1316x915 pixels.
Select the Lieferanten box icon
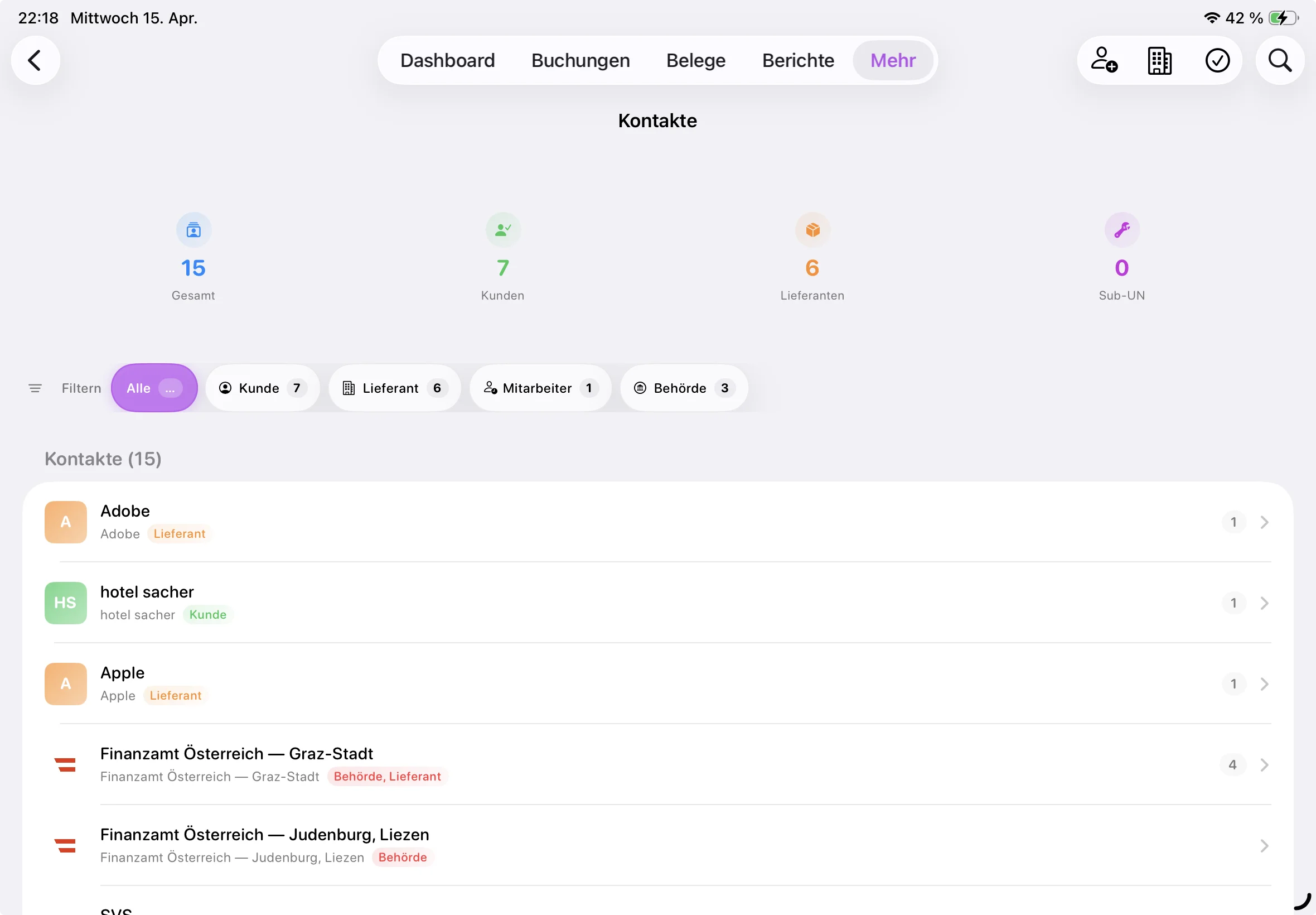[x=812, y=230]
